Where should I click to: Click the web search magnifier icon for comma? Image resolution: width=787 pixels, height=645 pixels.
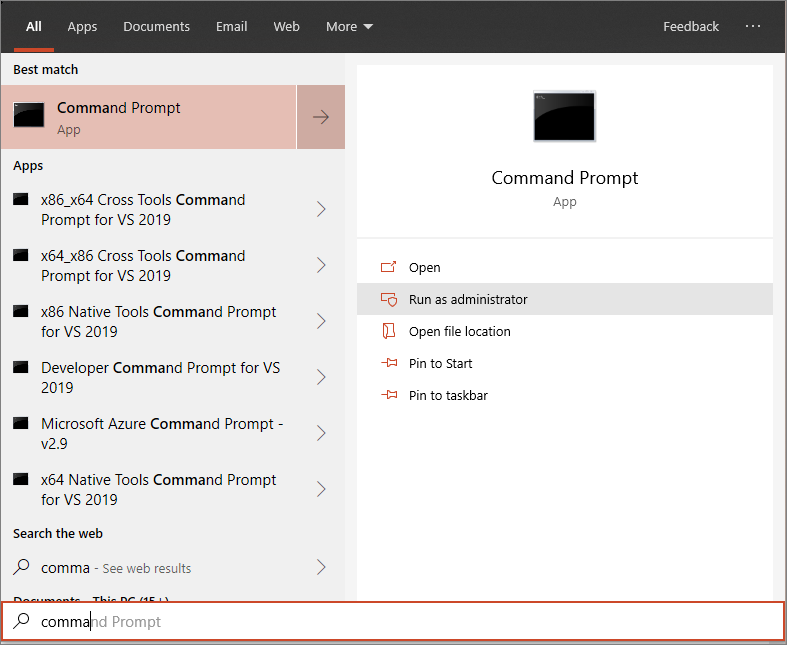click(21, 567)
